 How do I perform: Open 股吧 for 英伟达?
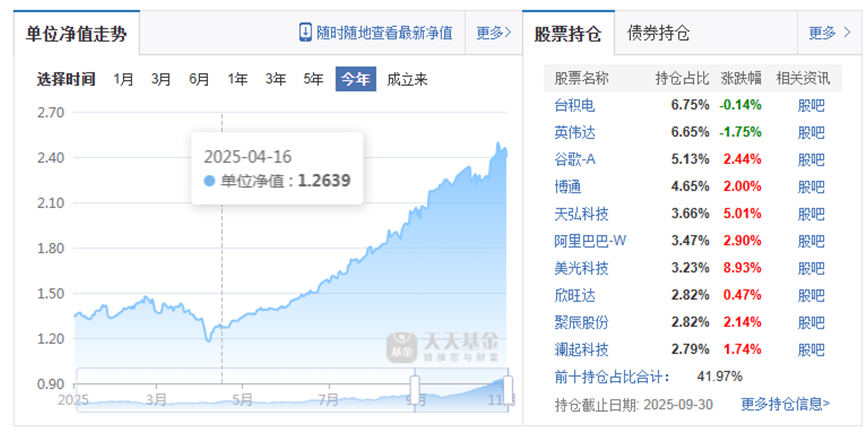click(811, 132)
